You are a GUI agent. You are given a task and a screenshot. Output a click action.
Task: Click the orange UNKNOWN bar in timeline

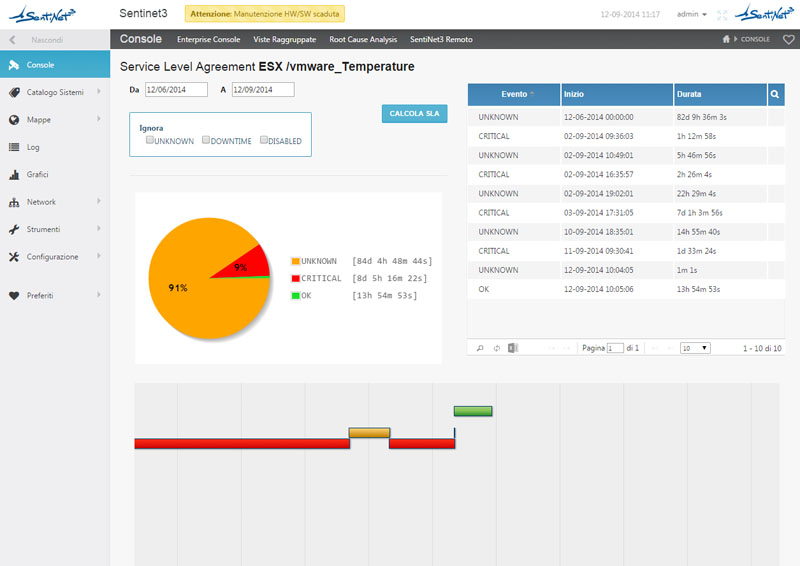click(369, 433)
